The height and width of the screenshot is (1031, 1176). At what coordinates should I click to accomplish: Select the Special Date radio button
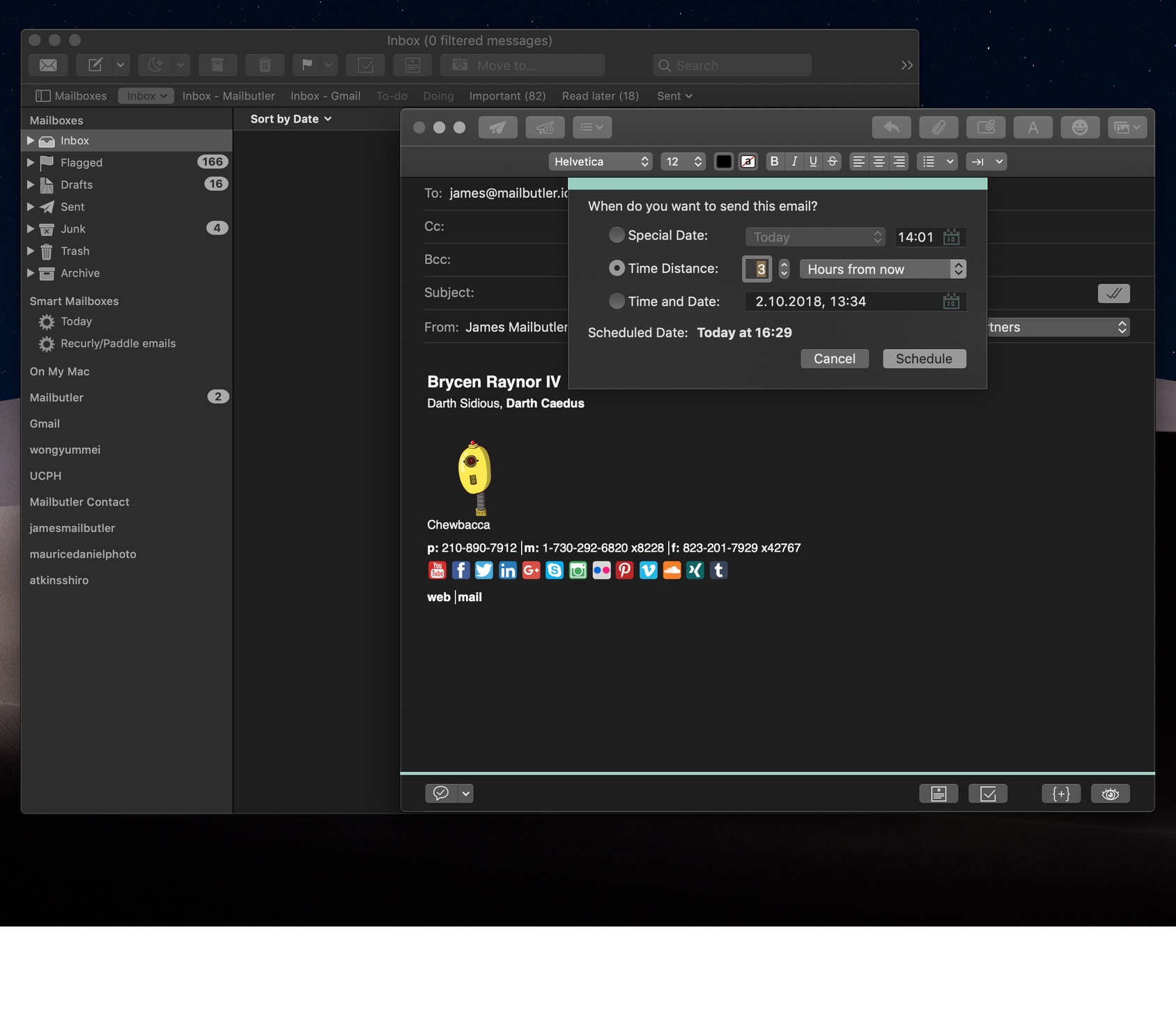pos(617,235)
